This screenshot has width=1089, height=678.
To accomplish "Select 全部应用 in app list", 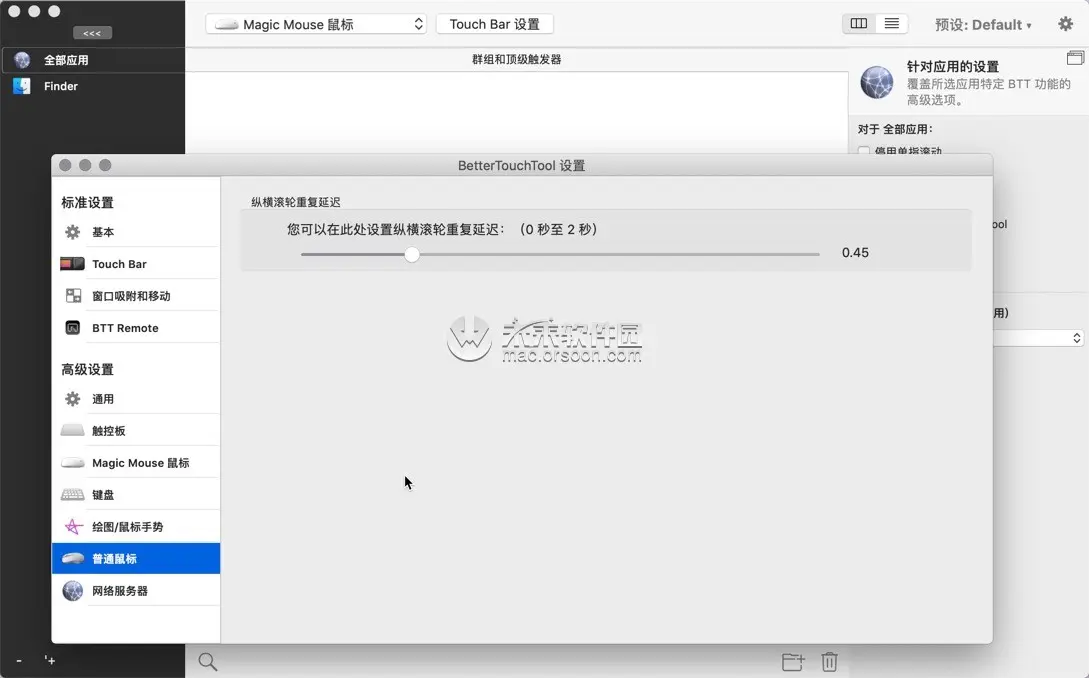I will point(93,60).
